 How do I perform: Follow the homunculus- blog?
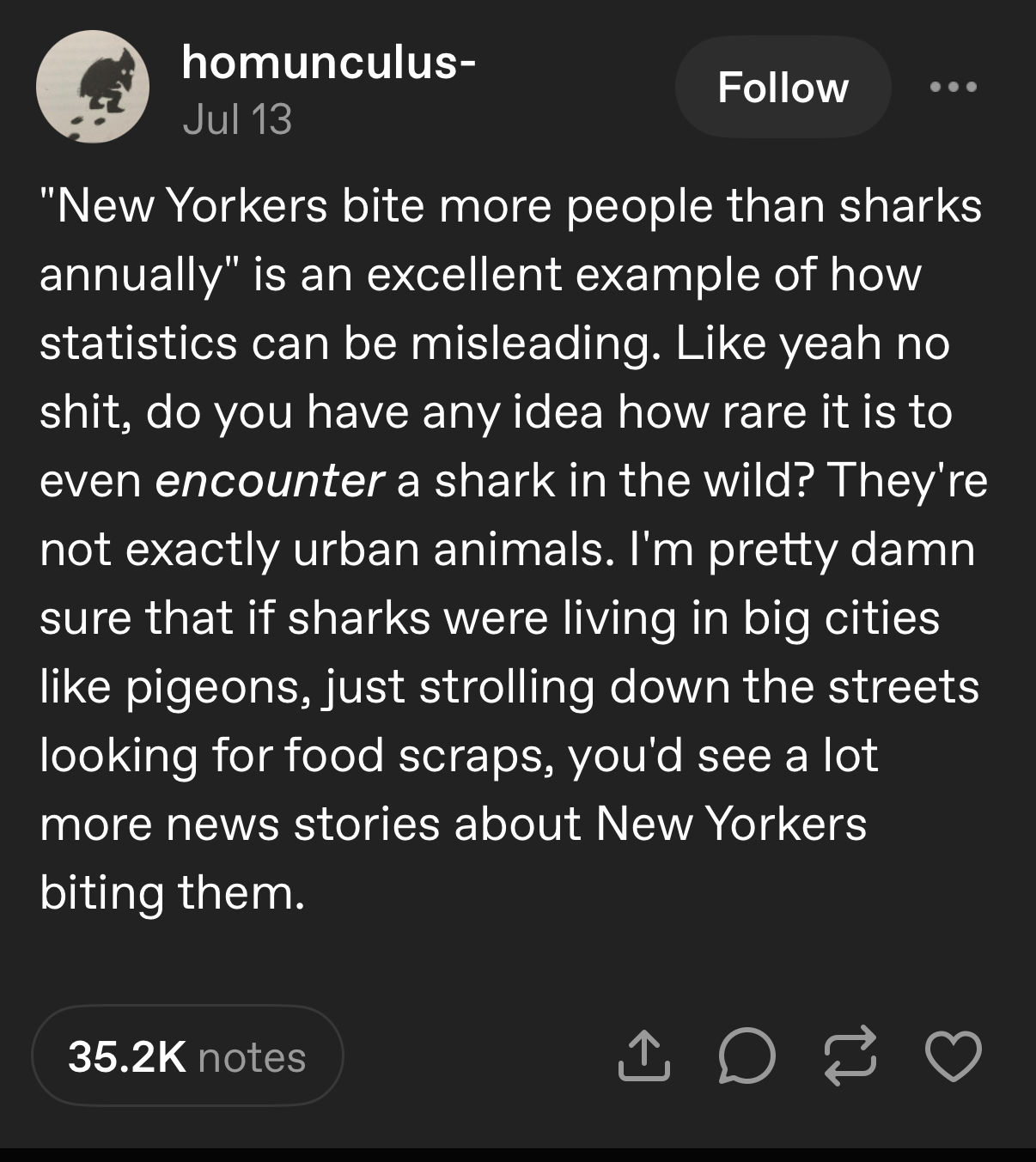[783, 88]
